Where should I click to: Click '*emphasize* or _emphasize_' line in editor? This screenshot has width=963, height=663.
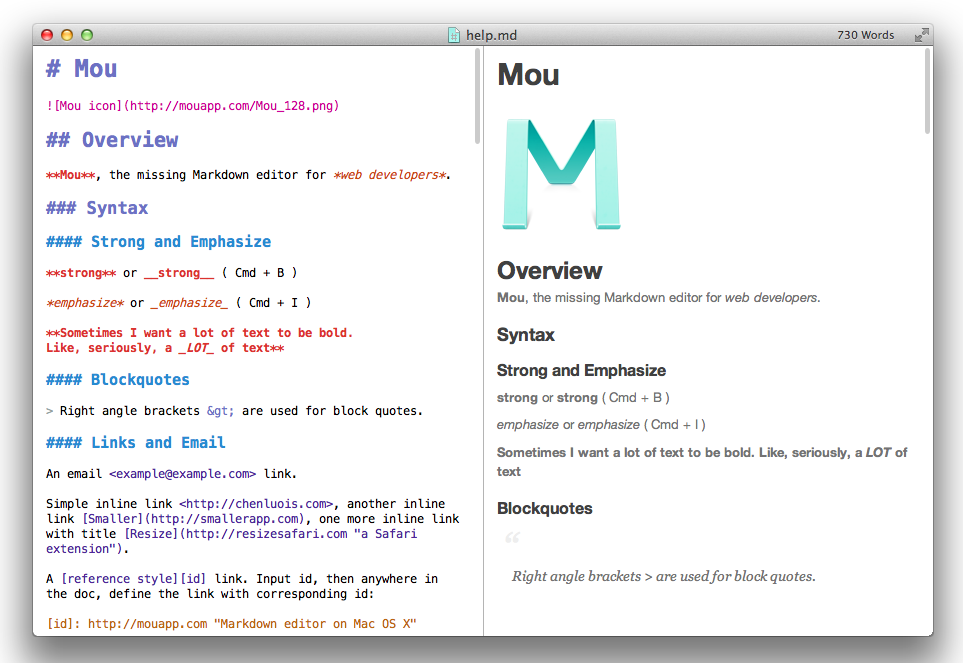click(x=179, y=303)
